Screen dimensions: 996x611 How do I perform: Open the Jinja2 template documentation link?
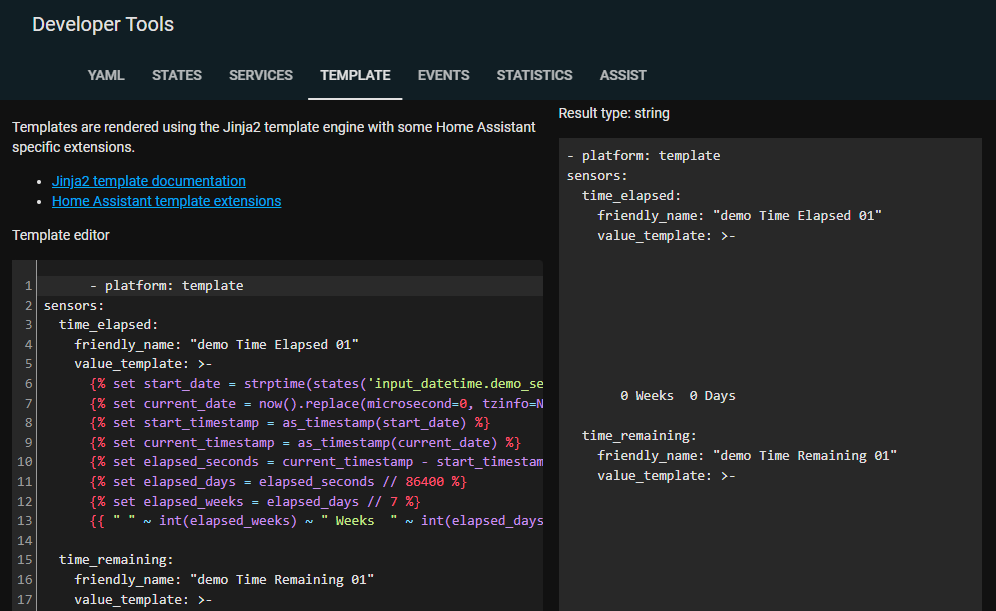[x=148, y=181]
